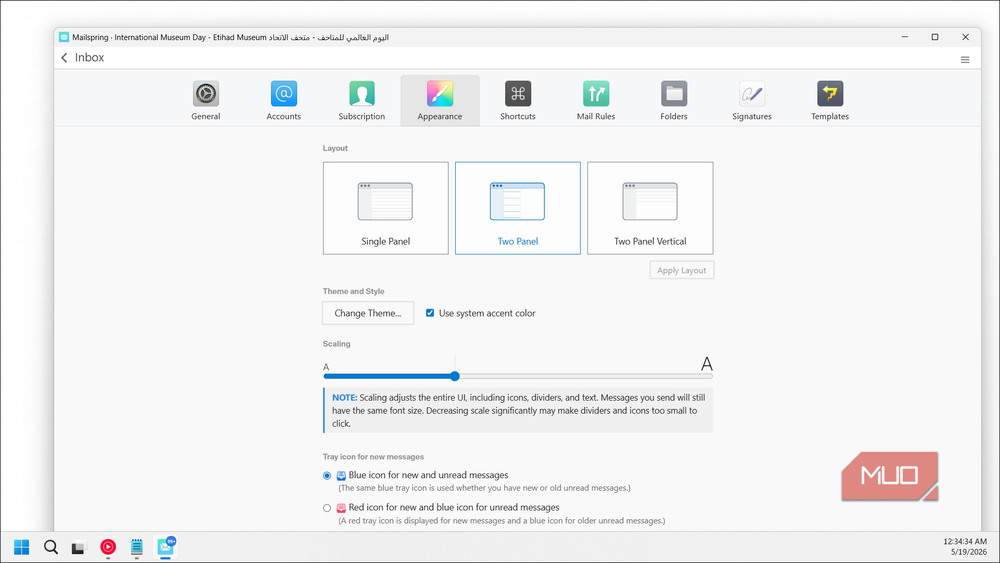
Task: Switch to the Templates tab
Action: click(x=830, y=101)
